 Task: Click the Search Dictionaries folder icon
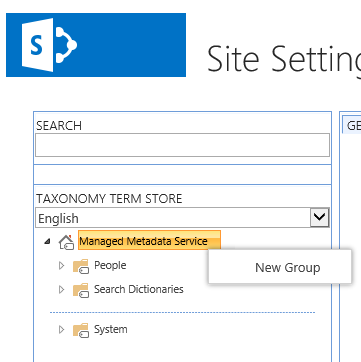(81, 290)
